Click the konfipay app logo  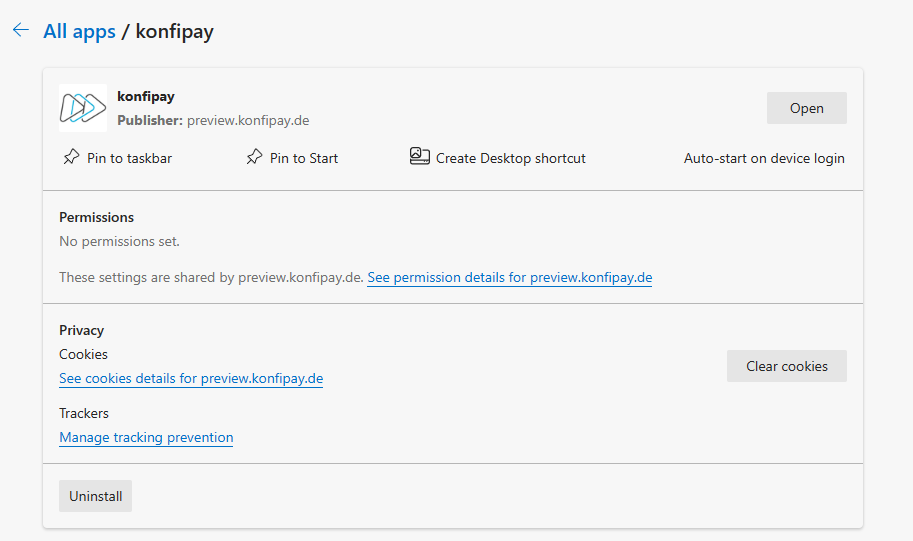(82, 108)
